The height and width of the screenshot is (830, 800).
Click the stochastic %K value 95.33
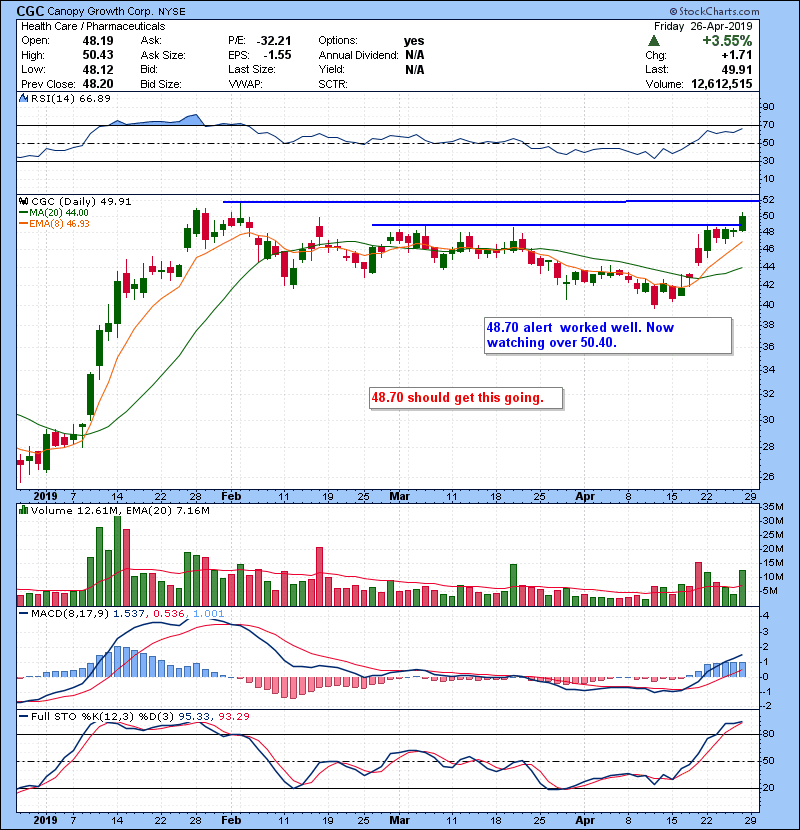click(x=194, y=716)
